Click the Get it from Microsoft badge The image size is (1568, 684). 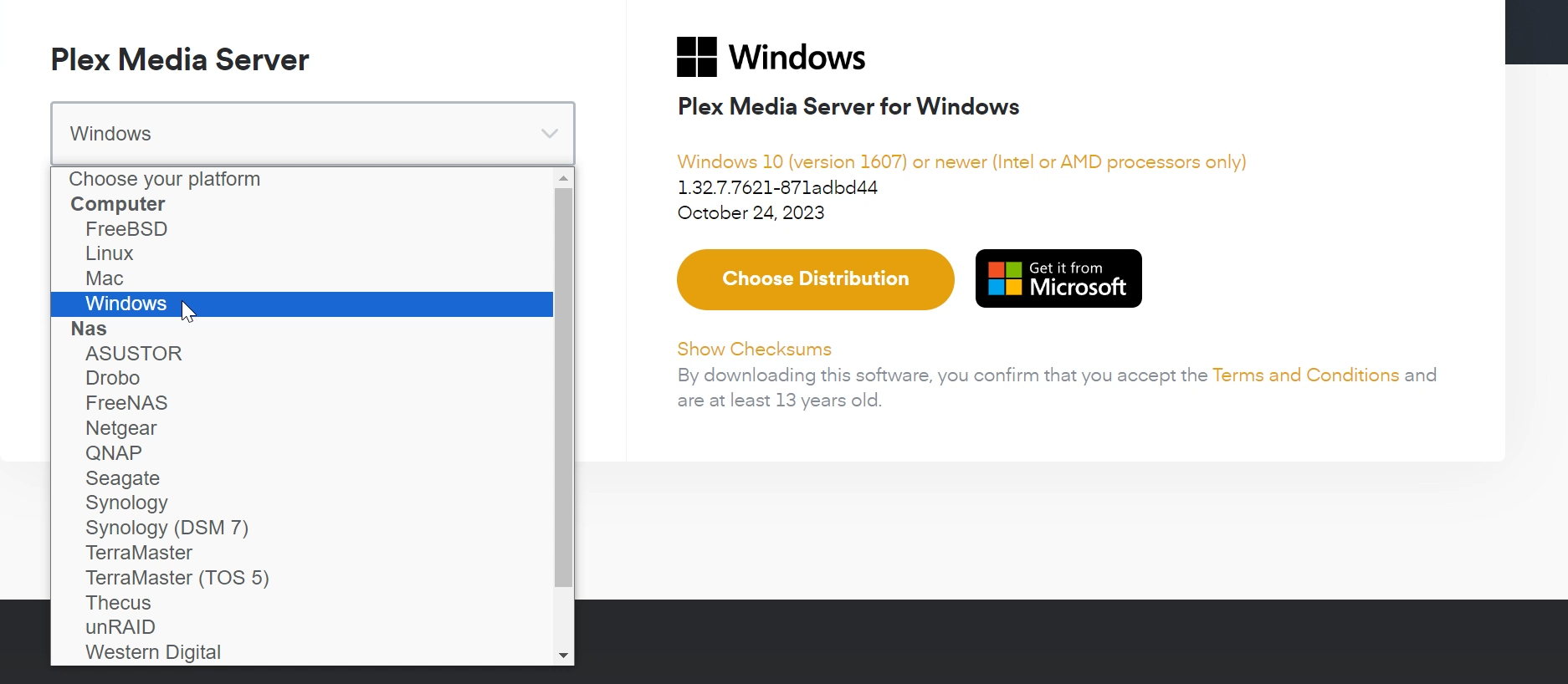pyautogui.click(x=1058, y=278)
